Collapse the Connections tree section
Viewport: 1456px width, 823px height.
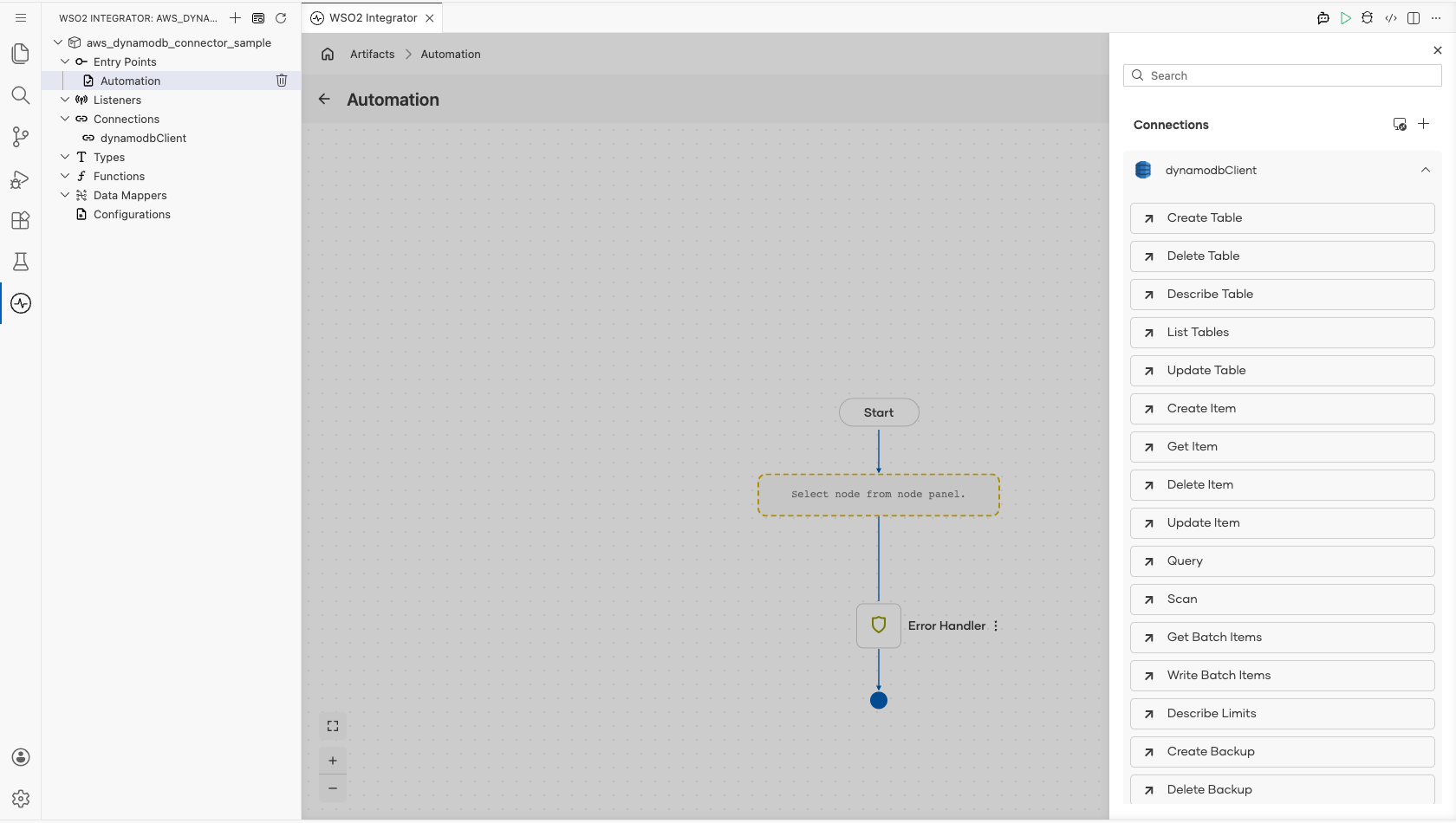click(x=65, y=119)
